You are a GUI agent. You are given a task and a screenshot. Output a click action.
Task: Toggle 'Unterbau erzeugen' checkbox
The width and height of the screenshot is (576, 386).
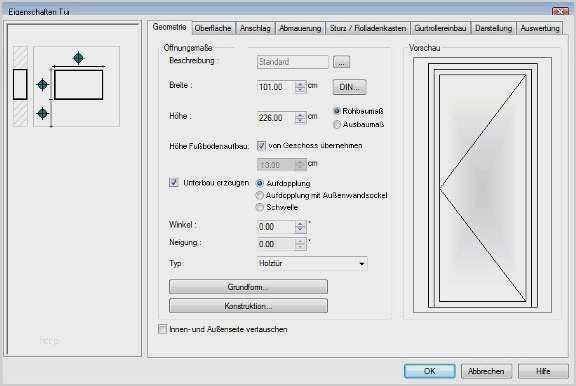coord(173,183)
